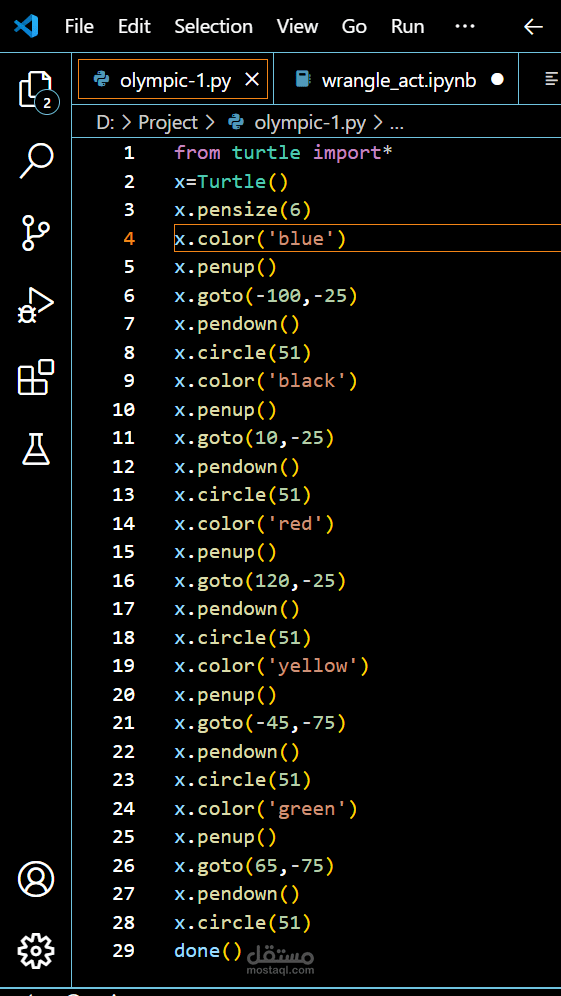Click line number 14 in the gutter

pos(124,523)
